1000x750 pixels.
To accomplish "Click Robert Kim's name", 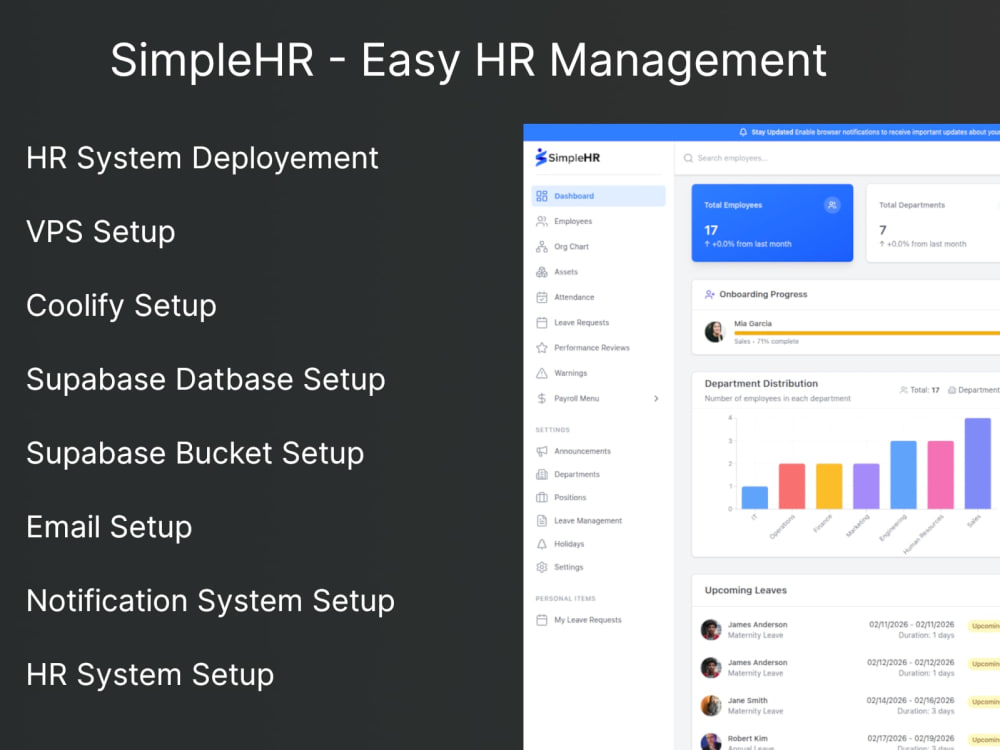I will (x=747, y=739).
